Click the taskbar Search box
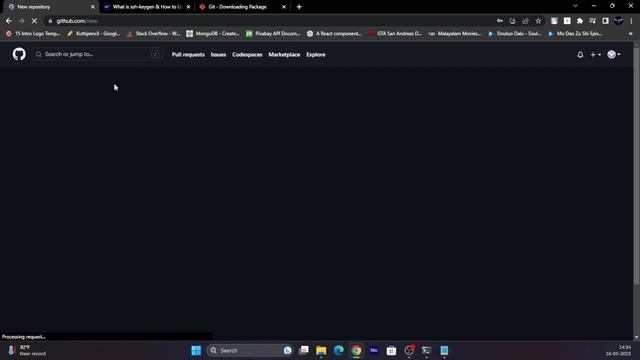640x360 pixels. (x=250, y=351)
